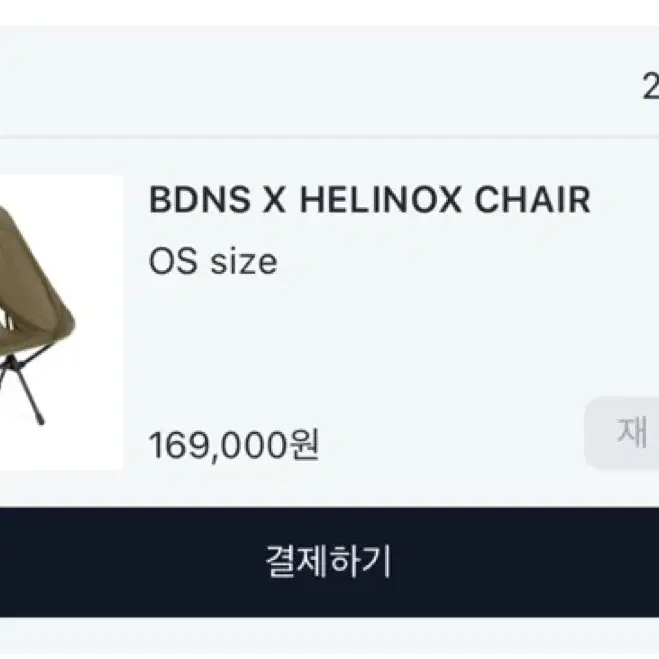Click the word BDNS in product name
The image size is (659, 659).
(200, 200)
